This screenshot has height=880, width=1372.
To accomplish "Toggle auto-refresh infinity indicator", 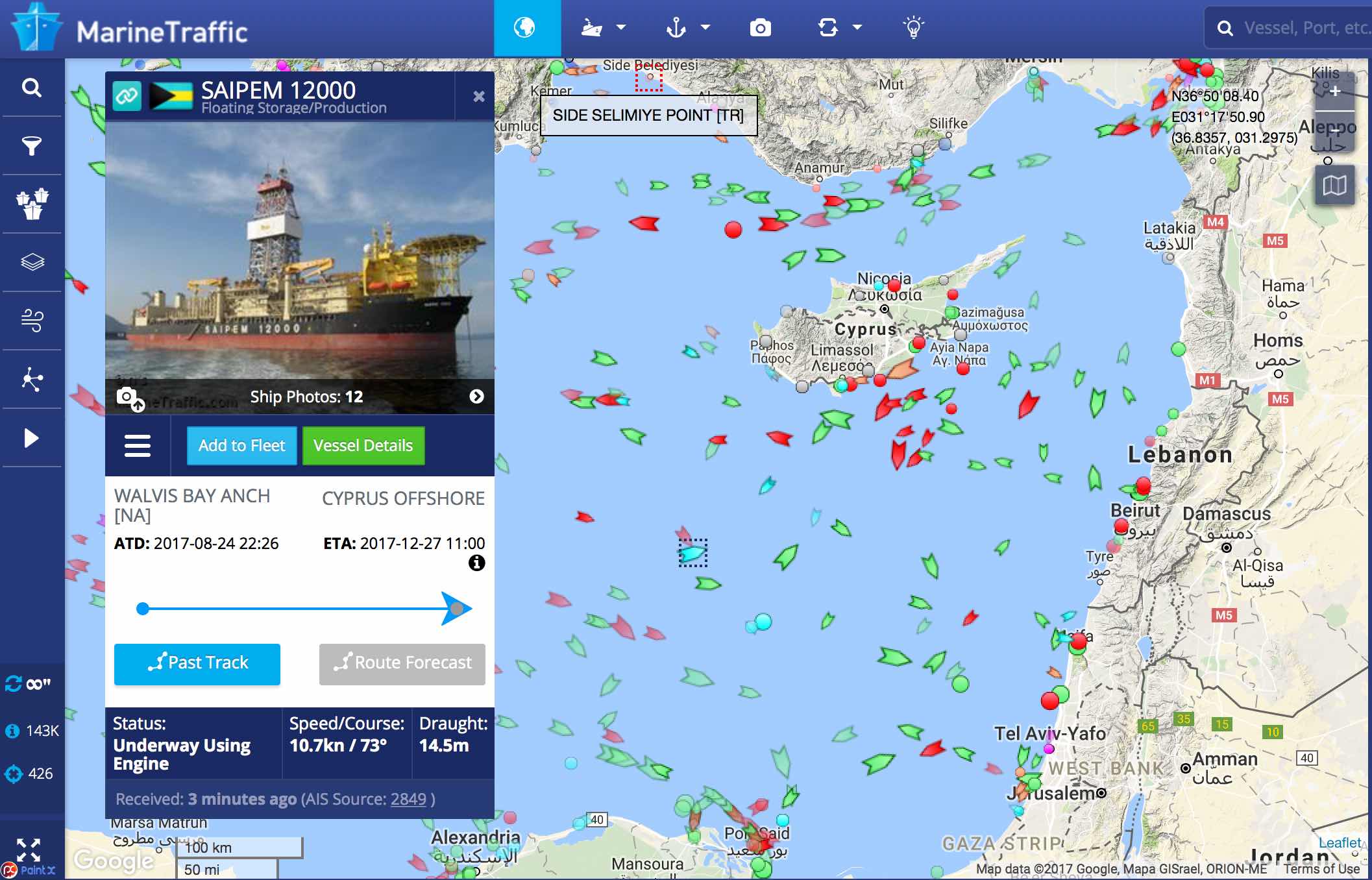I will coord(29,684).
